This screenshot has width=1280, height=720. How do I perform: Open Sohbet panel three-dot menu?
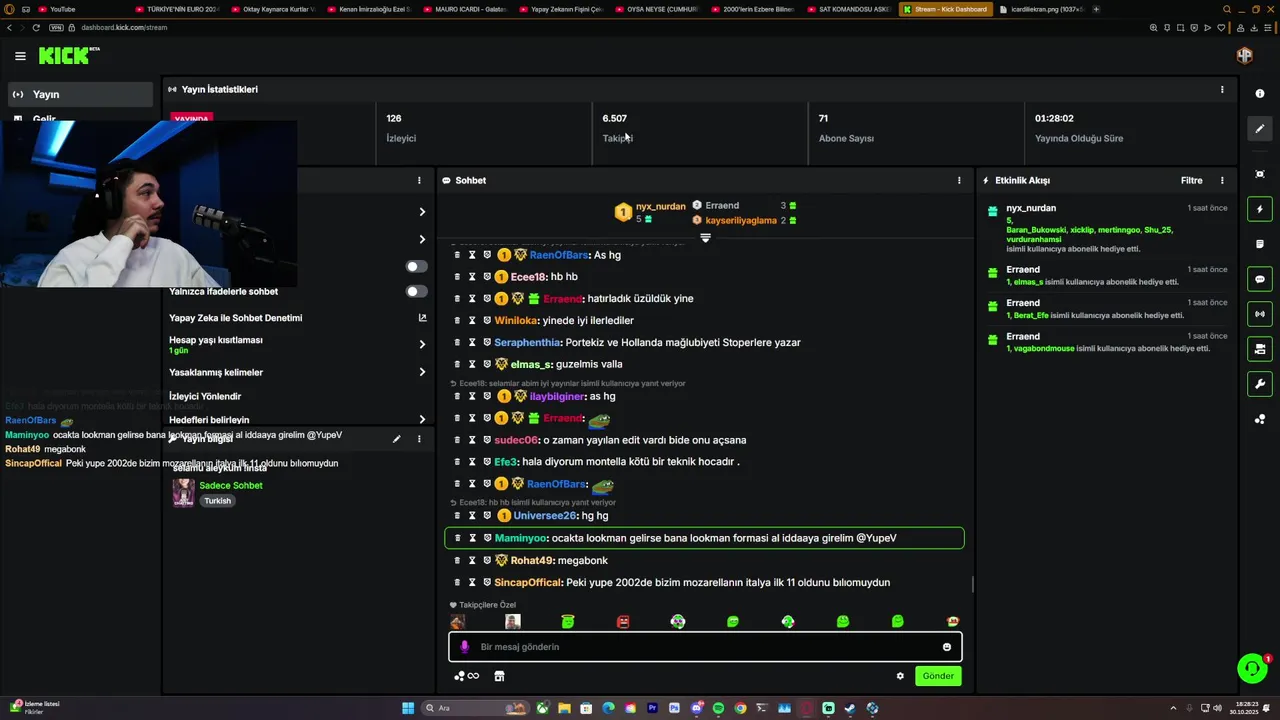pyautogui.click(x=959, y=181)
